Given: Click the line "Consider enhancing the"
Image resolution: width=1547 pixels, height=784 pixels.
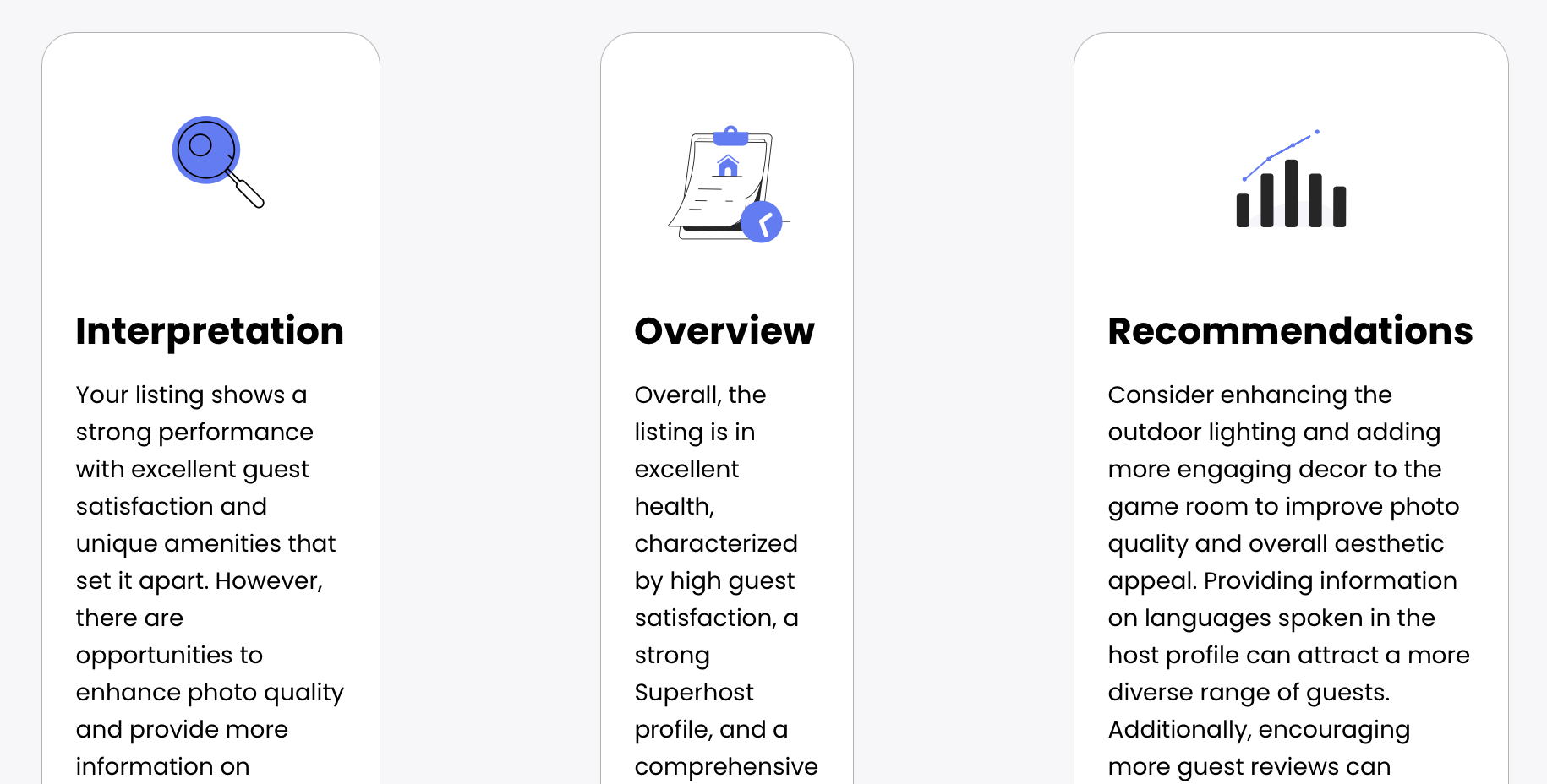Looking at the screenshot, I should (1249, 395).
